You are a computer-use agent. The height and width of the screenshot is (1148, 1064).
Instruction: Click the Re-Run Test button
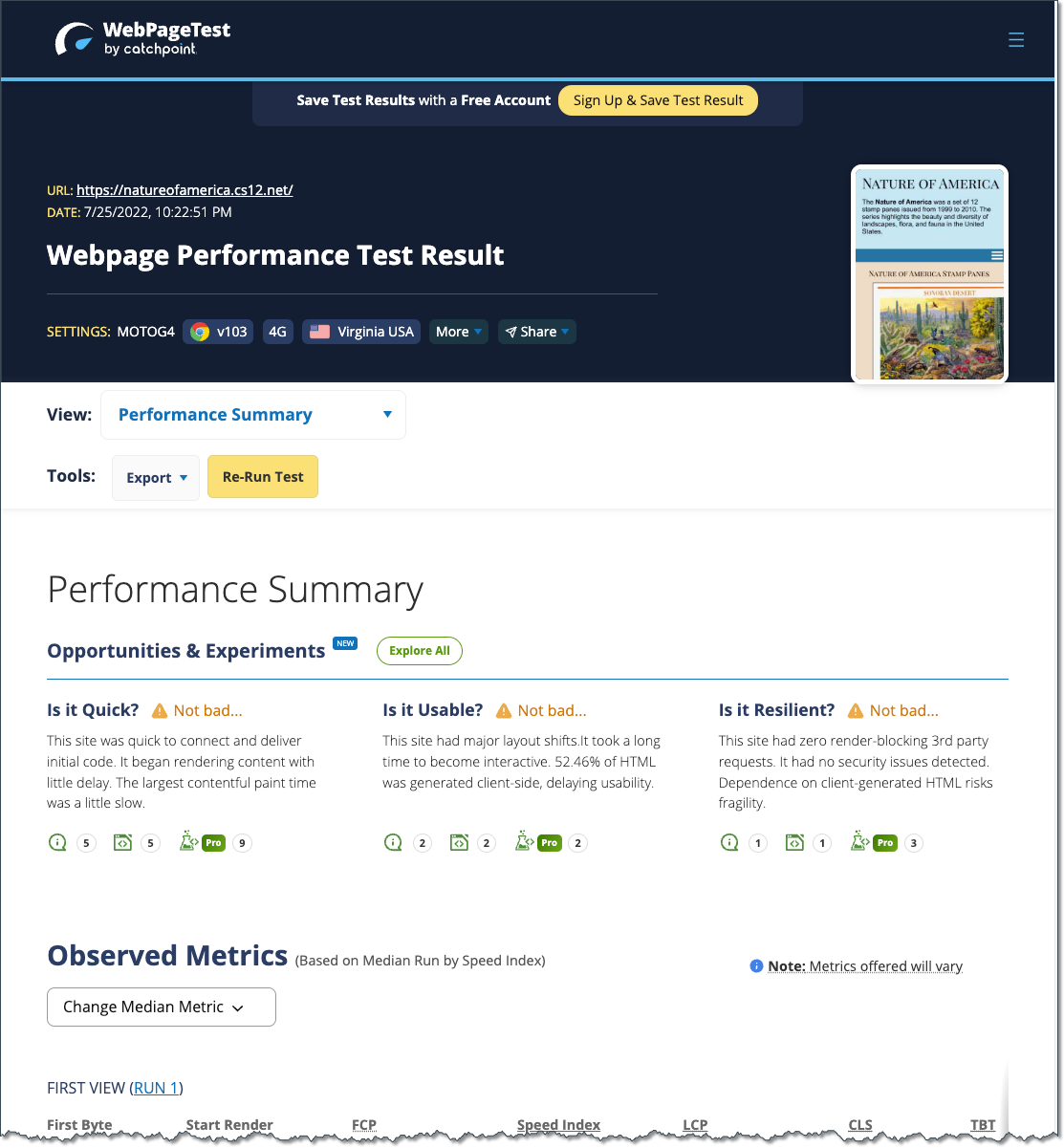point(262,476)
